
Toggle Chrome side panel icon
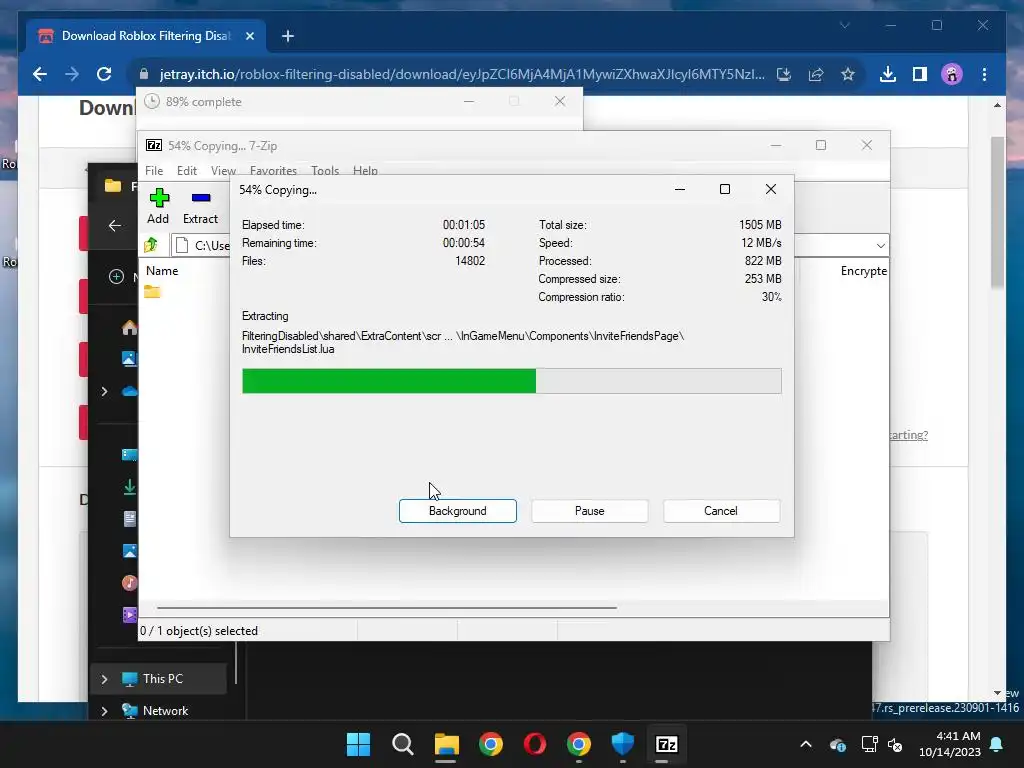pyautogui.click(x=920, y=74)
